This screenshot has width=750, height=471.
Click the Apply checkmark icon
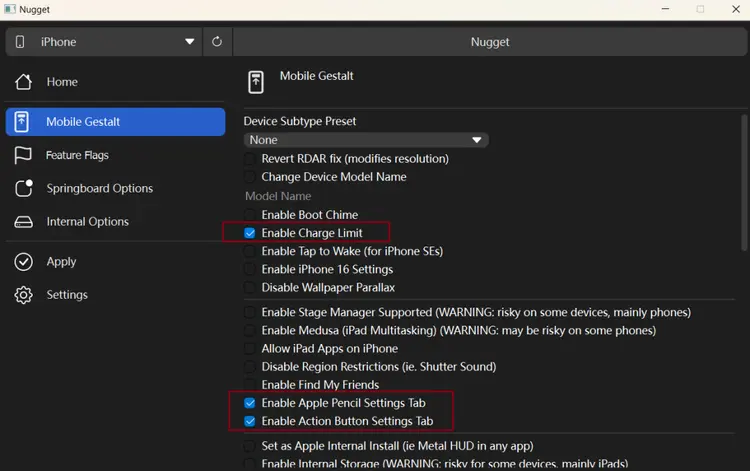click(24, 262)
